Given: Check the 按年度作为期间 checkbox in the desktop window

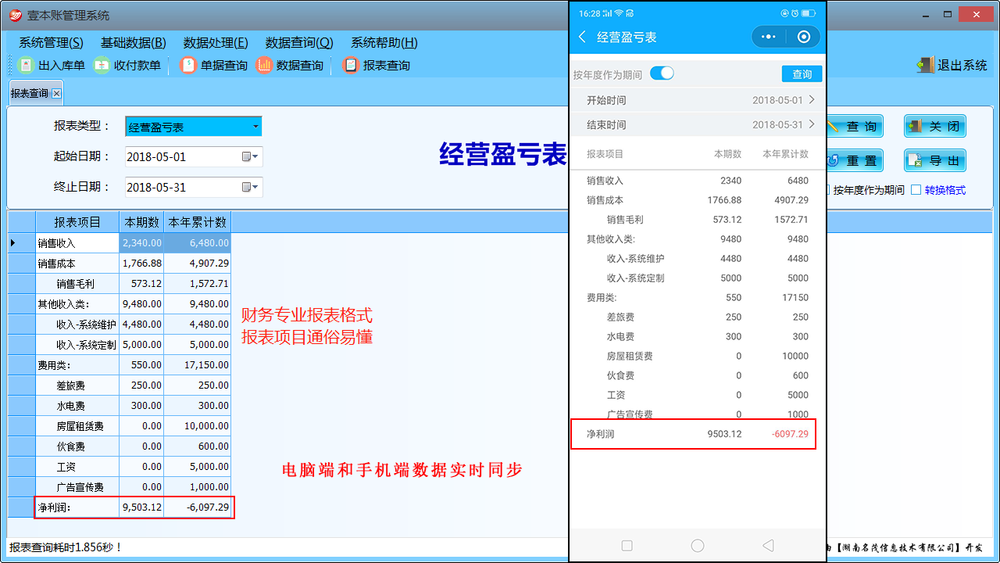Looking at the screenshot, I should click(828, 190).
